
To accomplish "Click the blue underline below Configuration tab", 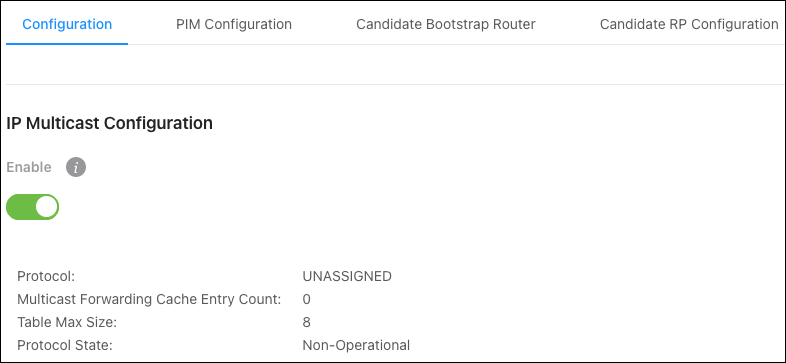I will pos(67,44).
